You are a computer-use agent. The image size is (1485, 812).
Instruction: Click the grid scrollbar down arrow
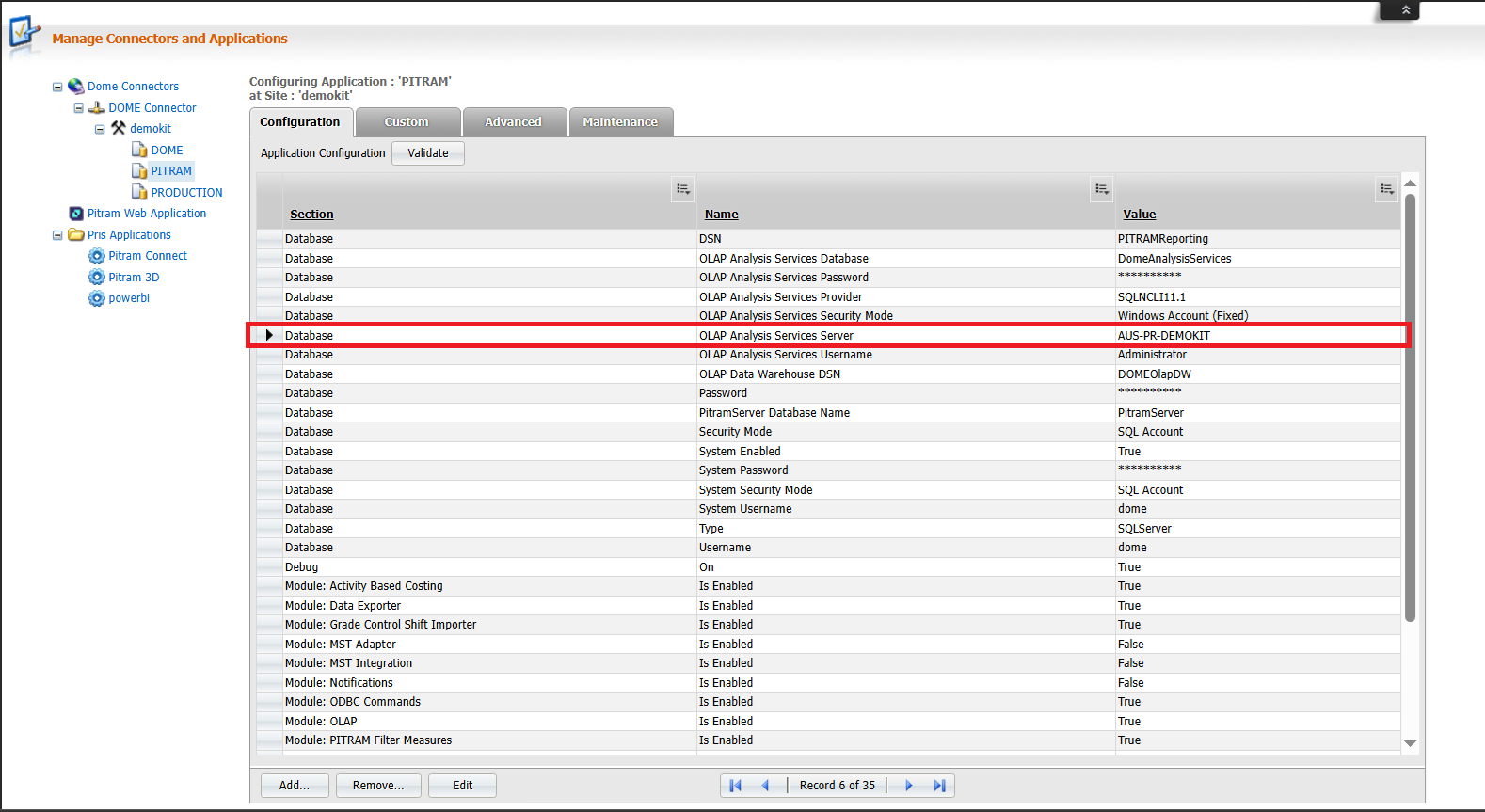(x=1410, y=743)
